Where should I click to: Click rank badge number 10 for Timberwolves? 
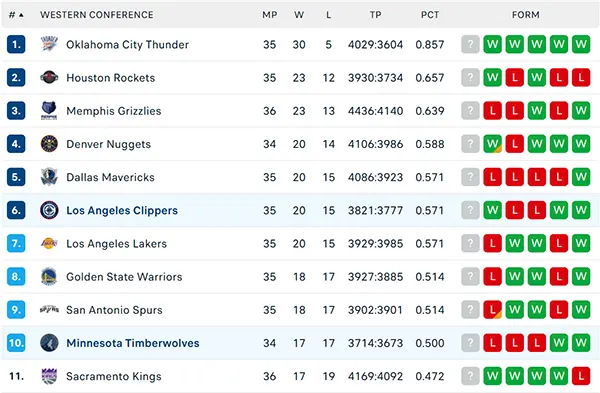point(16,342)
